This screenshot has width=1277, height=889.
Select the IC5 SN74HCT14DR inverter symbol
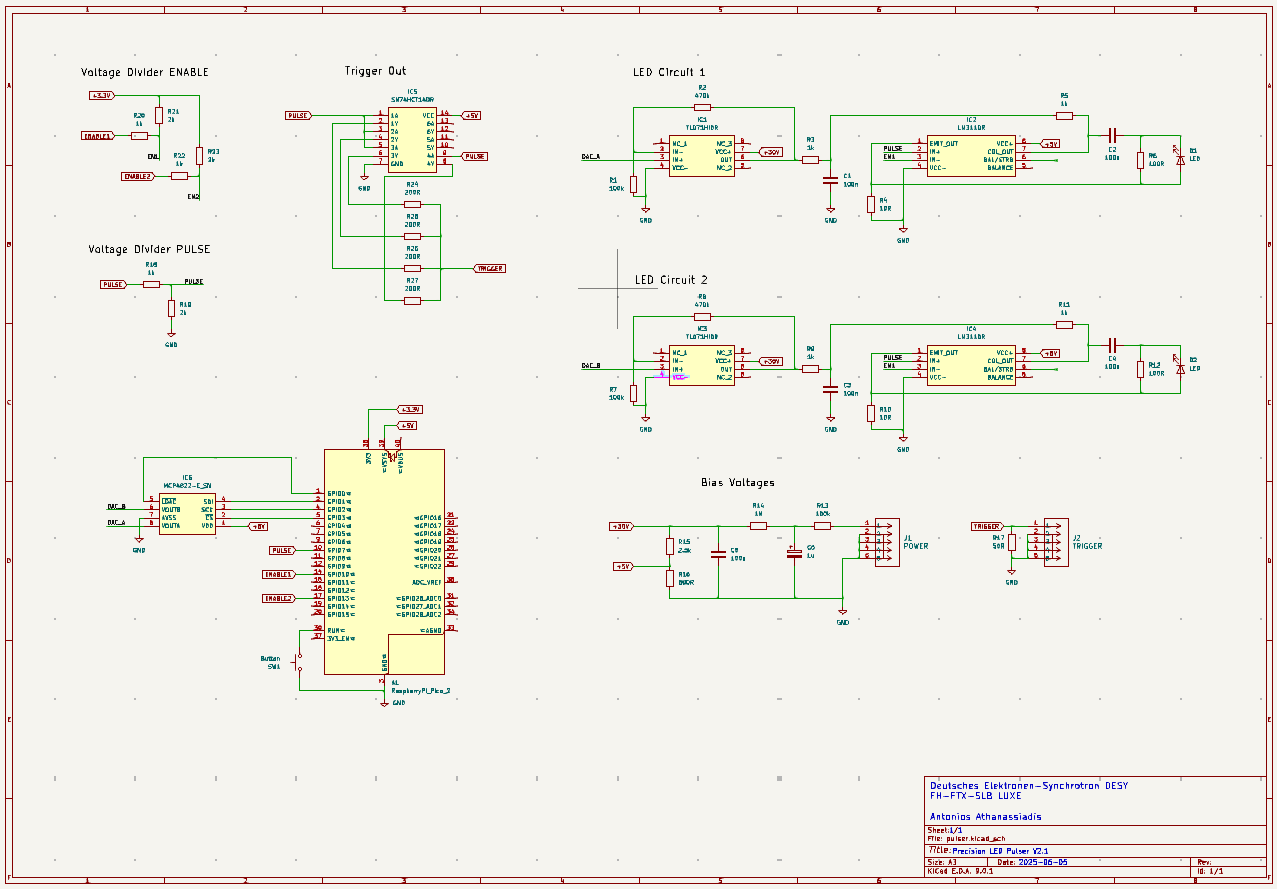click(x=412, y=139)
